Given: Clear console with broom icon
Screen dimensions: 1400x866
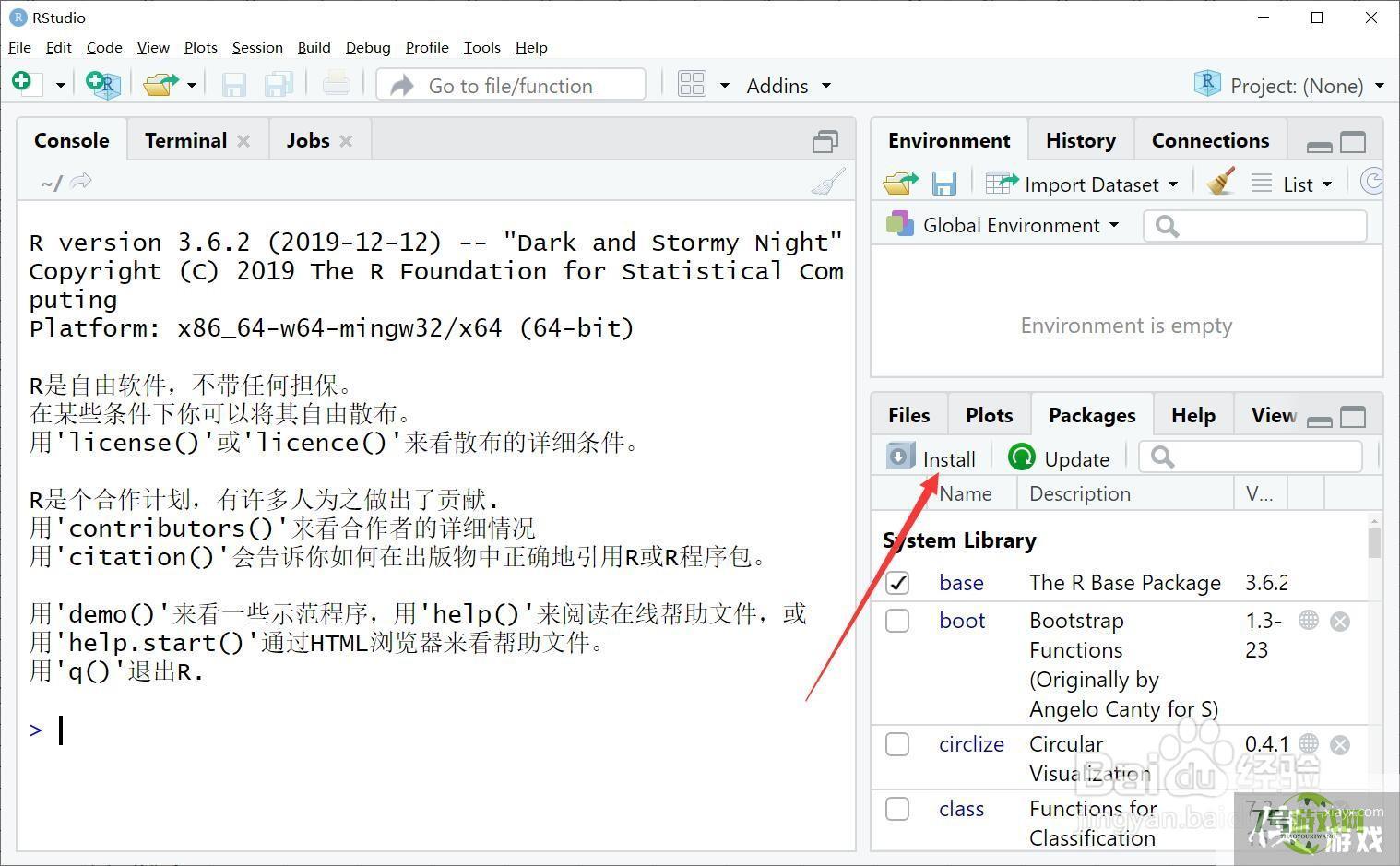Looking at the screenshot, I should point(828,182).
